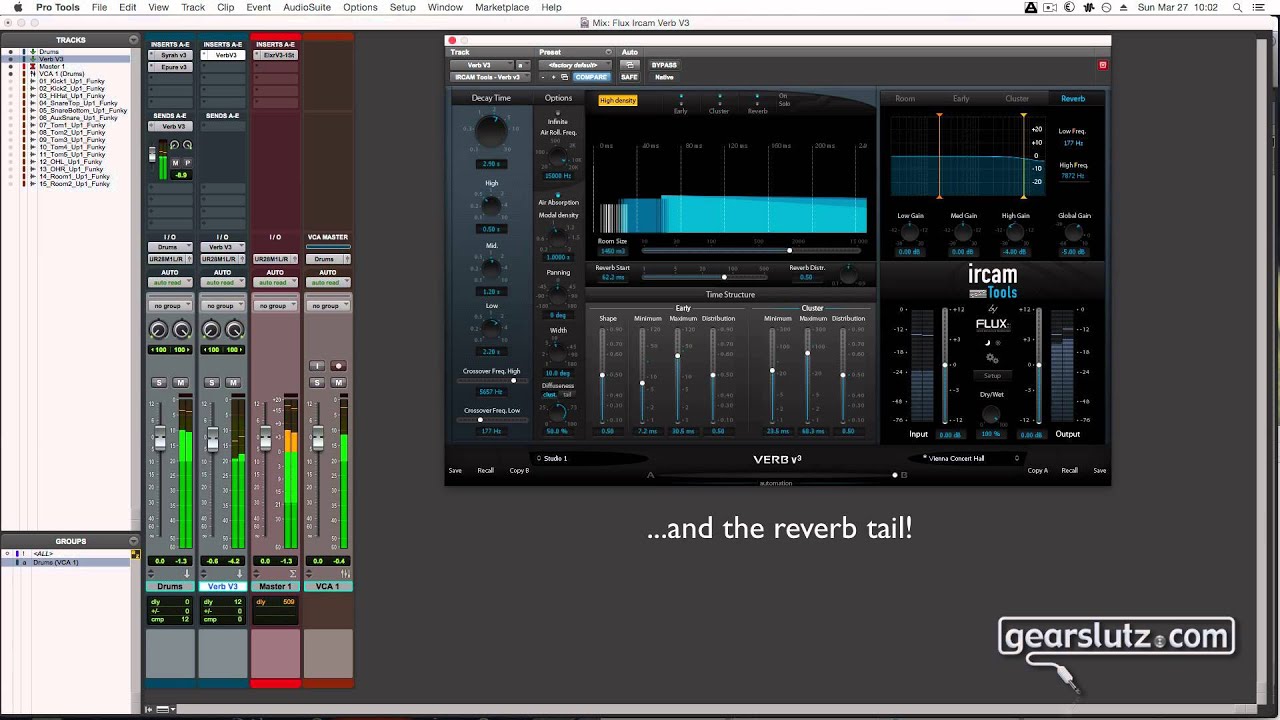1280x720 pixels.
Task: Open Spotlight search in menu bar
Action: coord(1239,7)
